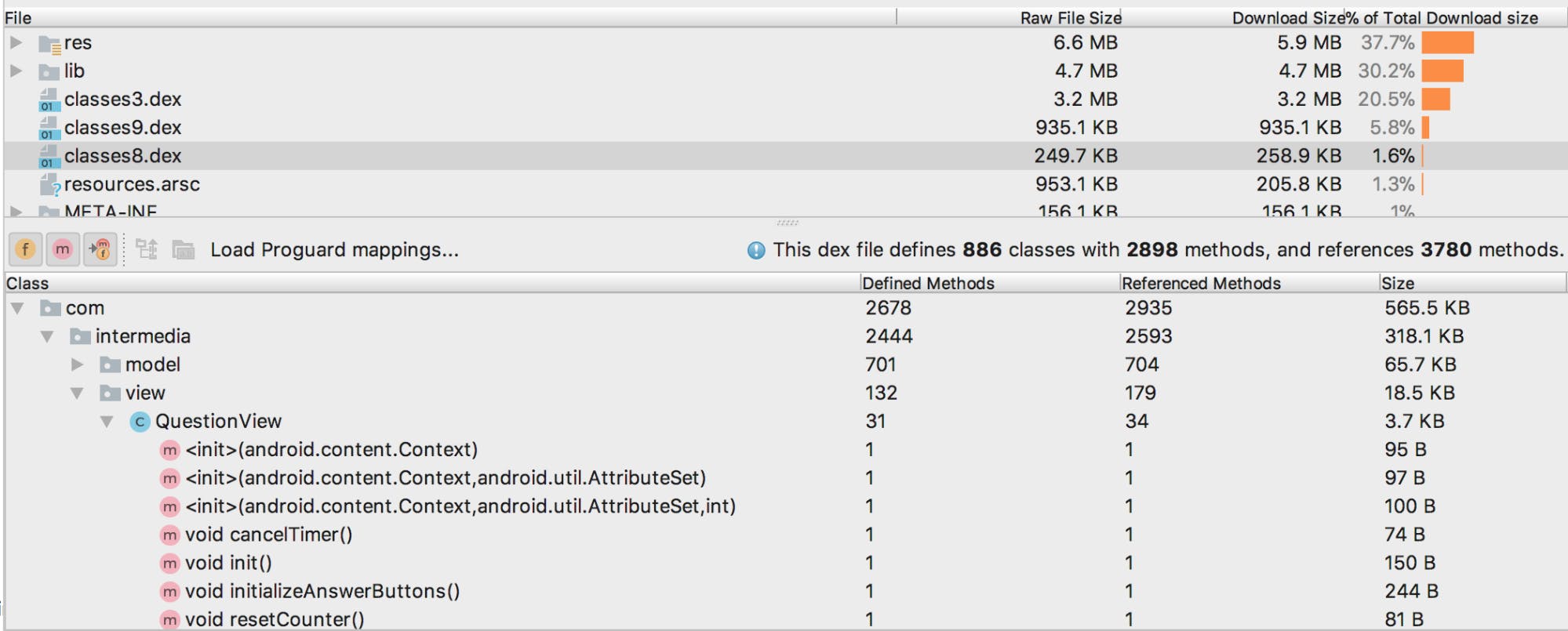Click orange size bar for res
The height and width of the screenshot is (631, 1568).
1447,42
